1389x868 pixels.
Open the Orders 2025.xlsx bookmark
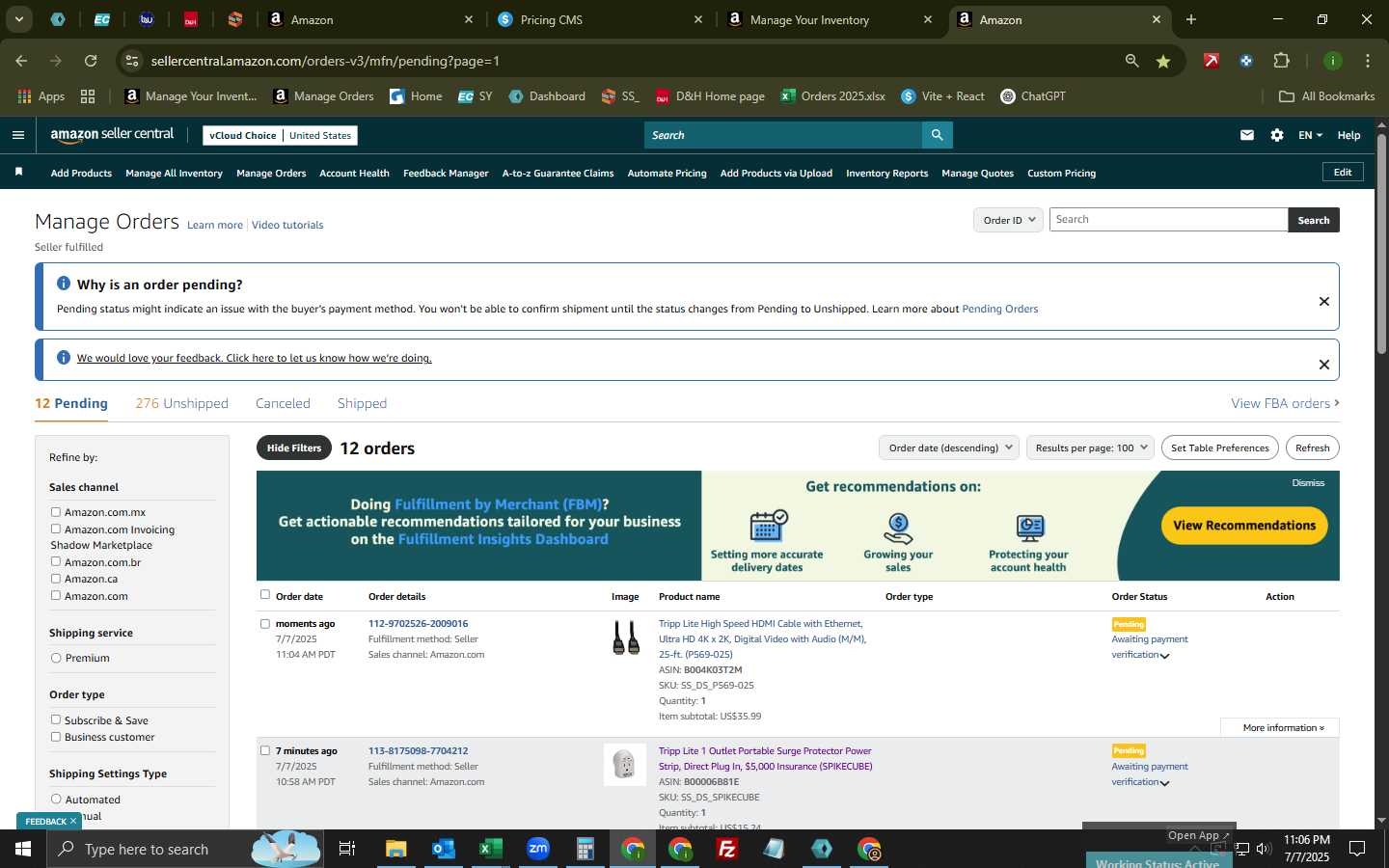(832, 96)
